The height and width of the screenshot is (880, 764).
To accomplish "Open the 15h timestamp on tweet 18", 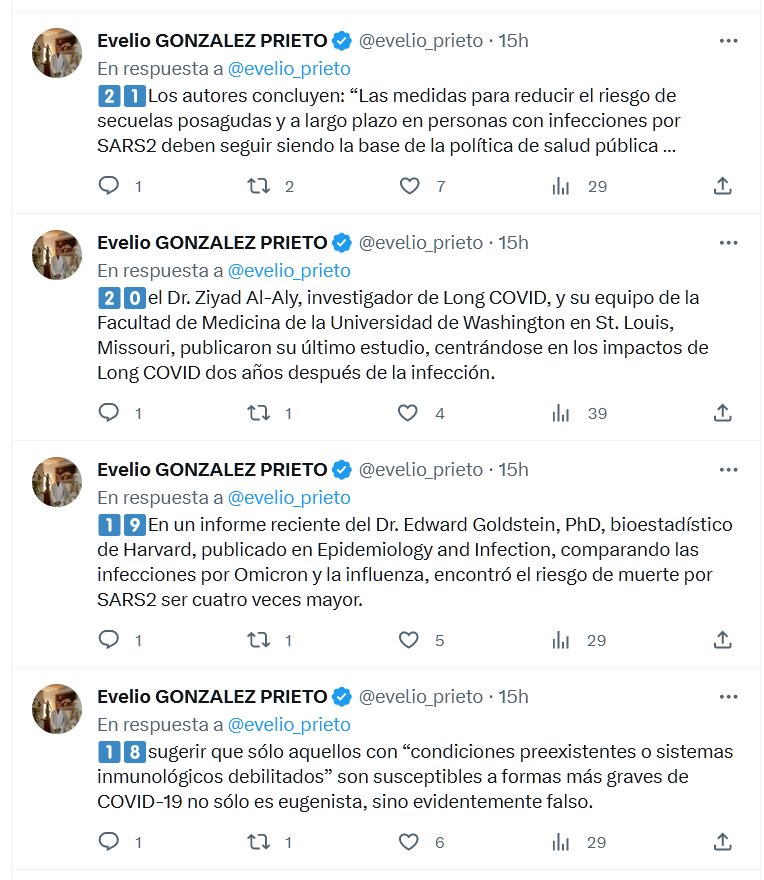I will point(513,696).
